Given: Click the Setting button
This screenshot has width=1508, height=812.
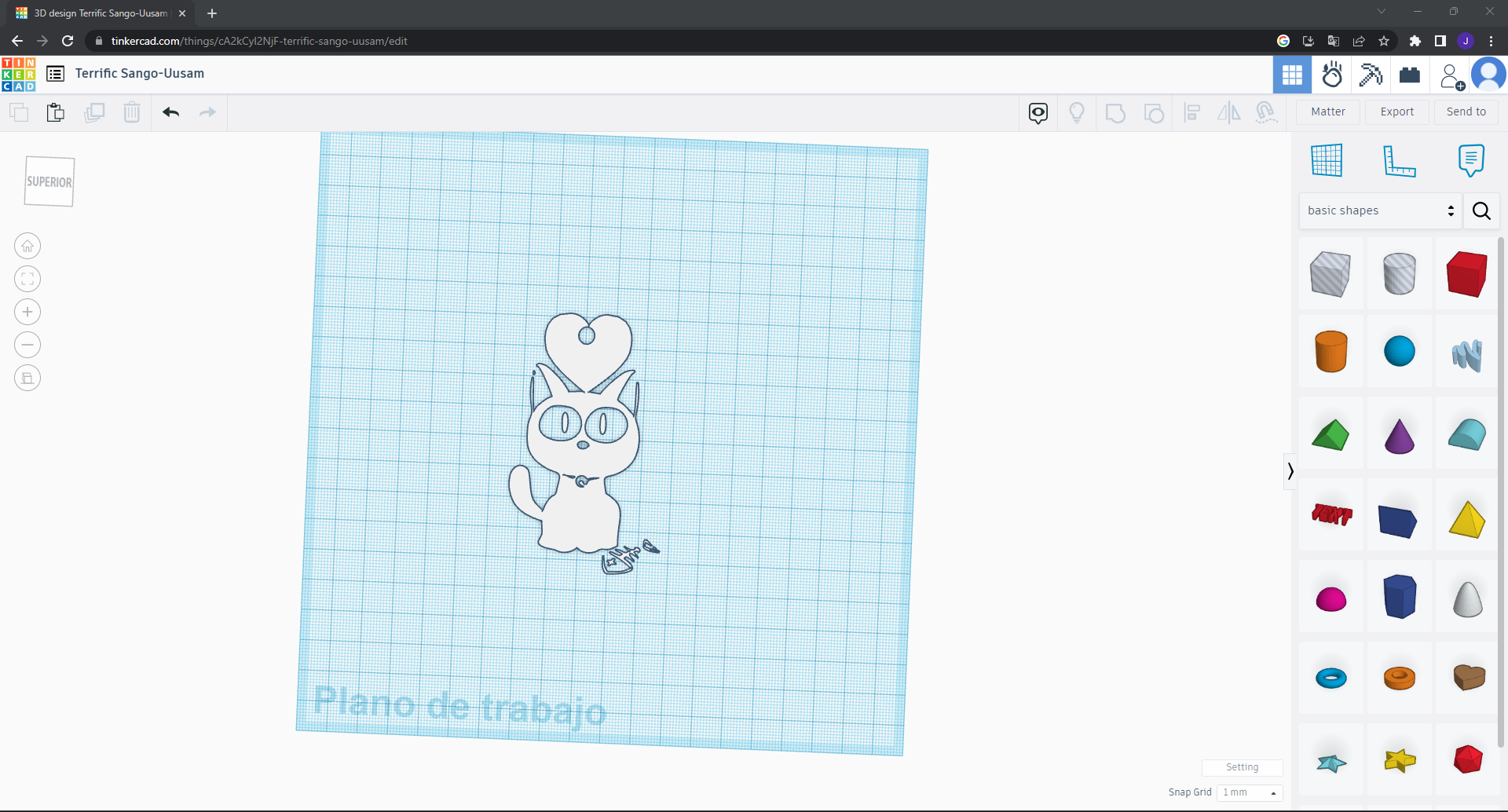Looking at the screenshot, I should (x=1242, y=767).
